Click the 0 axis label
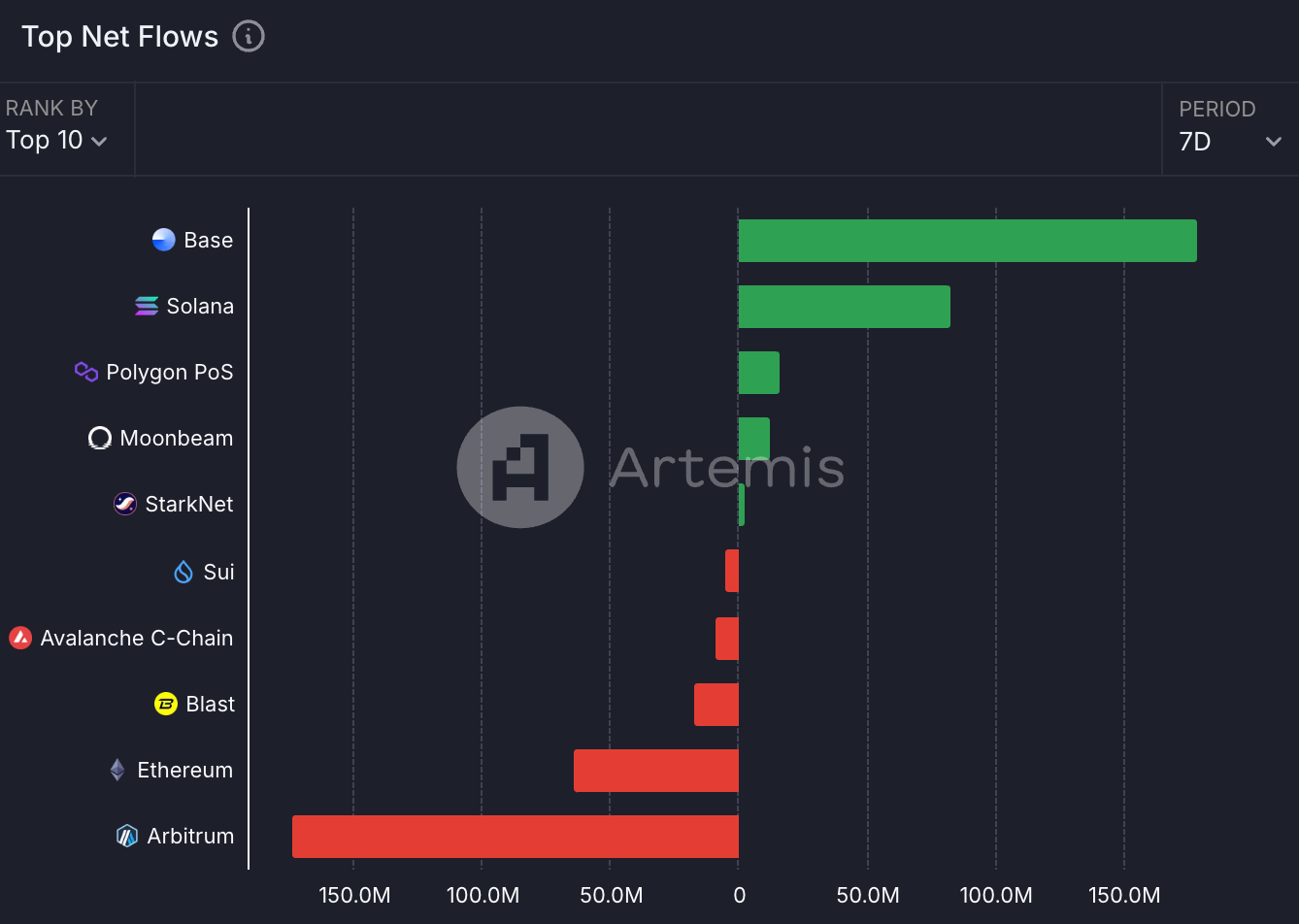The height and width of the screenshot is (924, 1299). tap(740, 895)
